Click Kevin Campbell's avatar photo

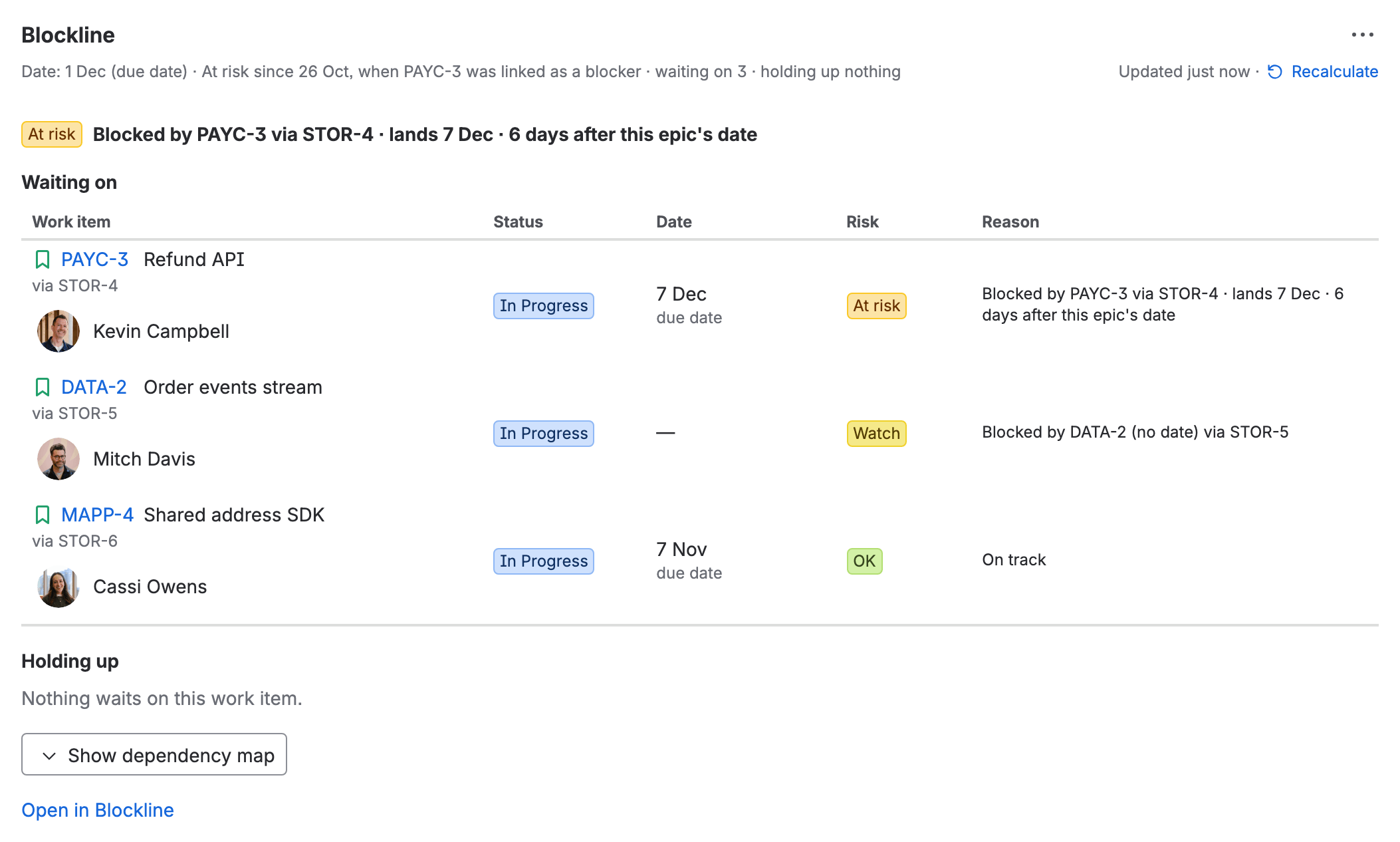(58, 331)
